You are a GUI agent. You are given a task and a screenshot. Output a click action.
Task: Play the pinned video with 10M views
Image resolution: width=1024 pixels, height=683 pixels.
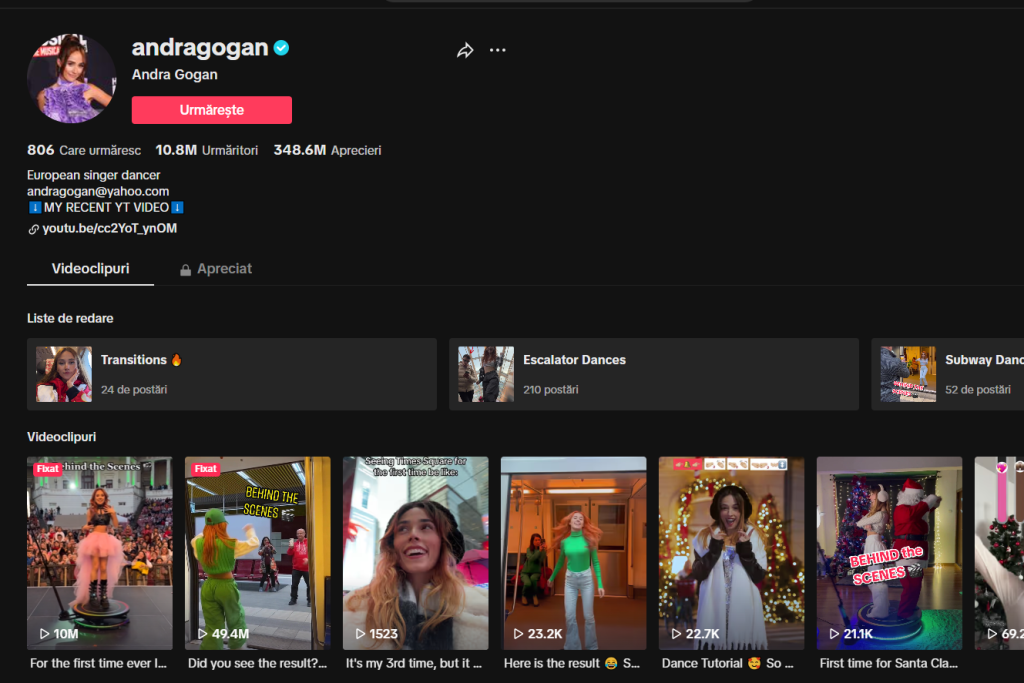tap(99, 553)
